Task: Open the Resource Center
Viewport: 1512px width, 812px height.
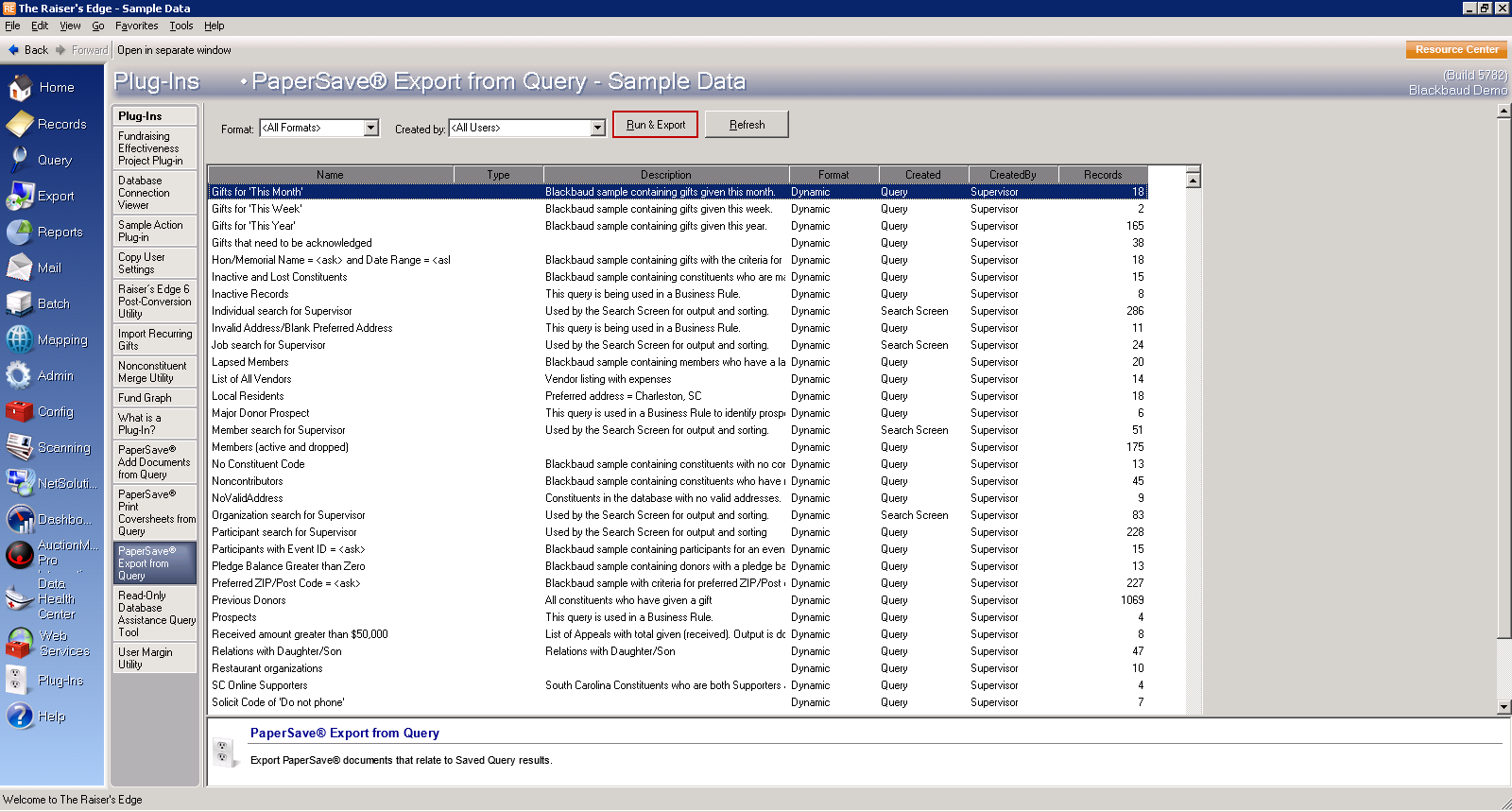Action: click(1456, 49)
